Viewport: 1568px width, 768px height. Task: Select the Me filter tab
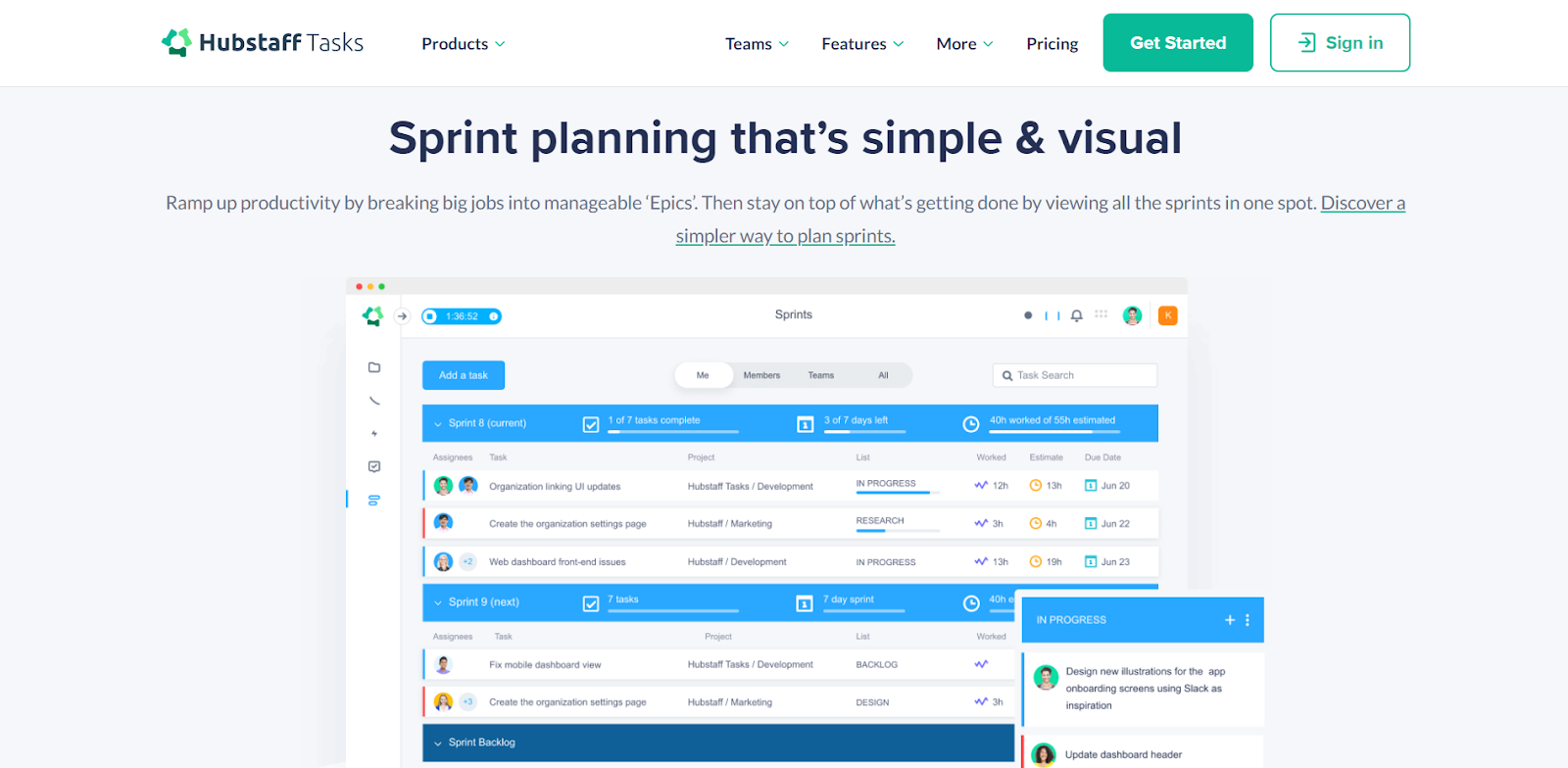click(703, 375)
